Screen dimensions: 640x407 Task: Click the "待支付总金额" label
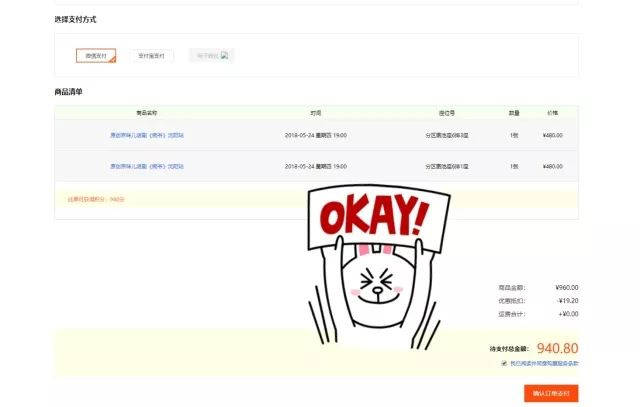click(509, 349)
